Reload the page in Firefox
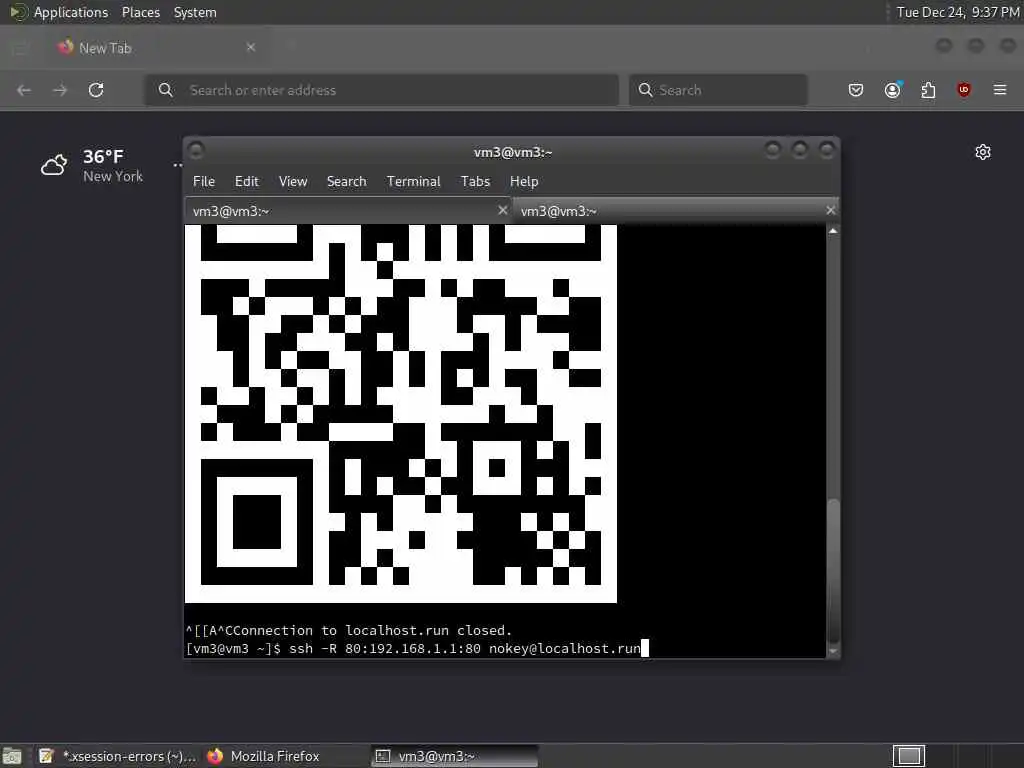The width and height of the screenshot is (1024, 768). click(96, 90)
